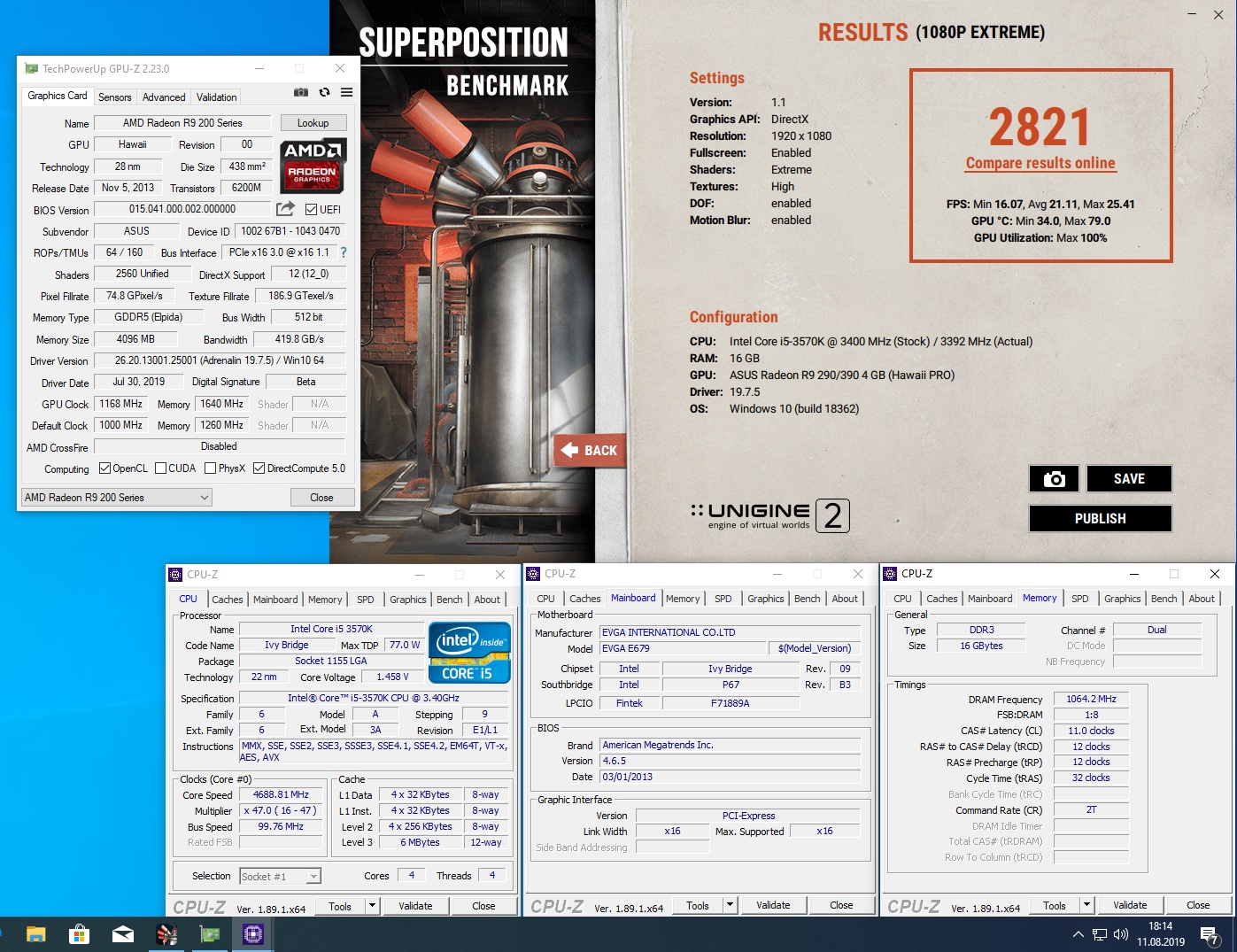
Task: Click the 2821 benchmark score
Action: pyautogui.click(x=1040, y=128)
